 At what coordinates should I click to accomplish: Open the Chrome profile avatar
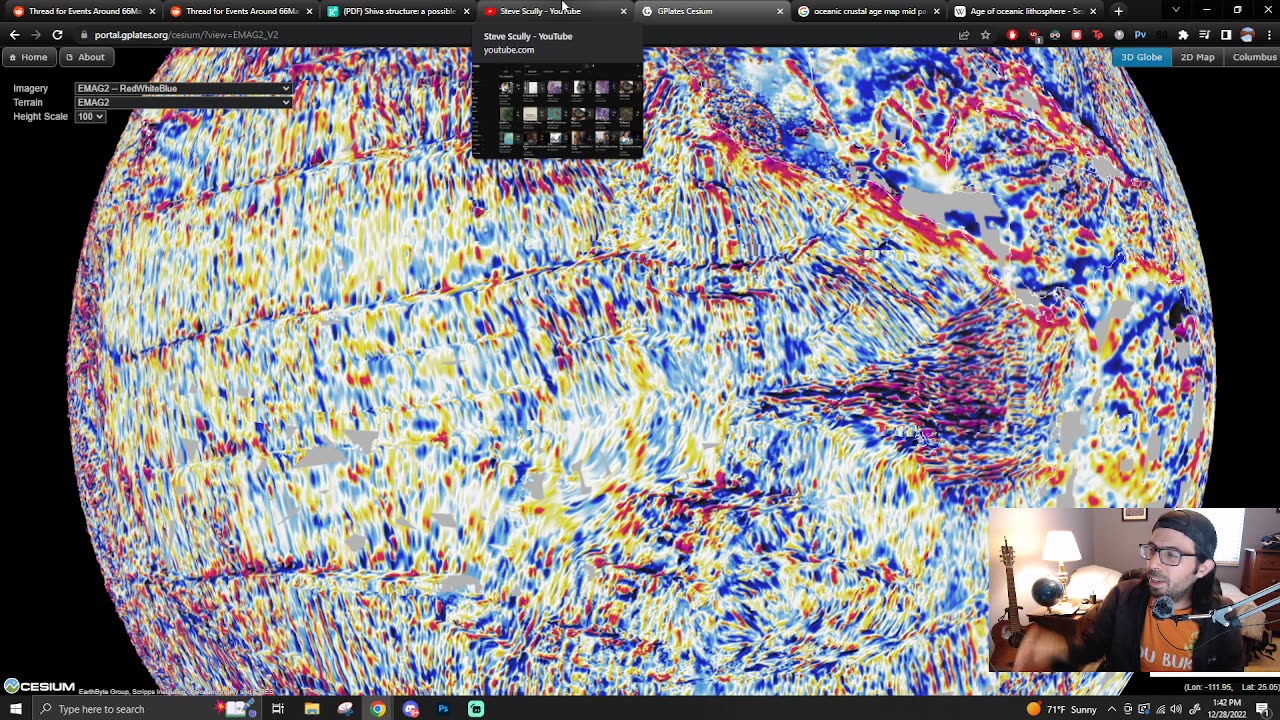pos(1247,35)
